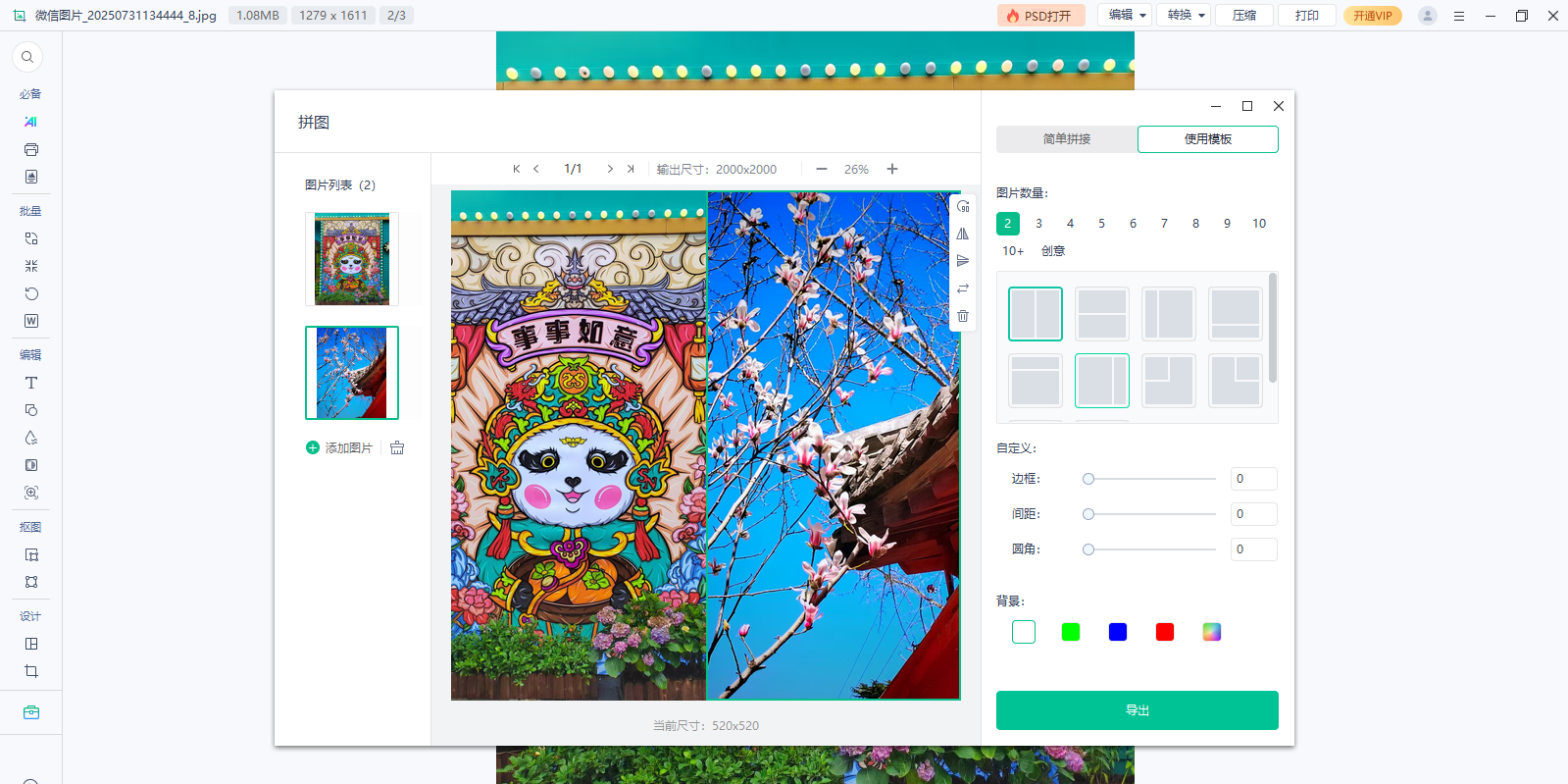Select the Crop tool in the sidebar
1568x784 pixels.
pos(31,671)
